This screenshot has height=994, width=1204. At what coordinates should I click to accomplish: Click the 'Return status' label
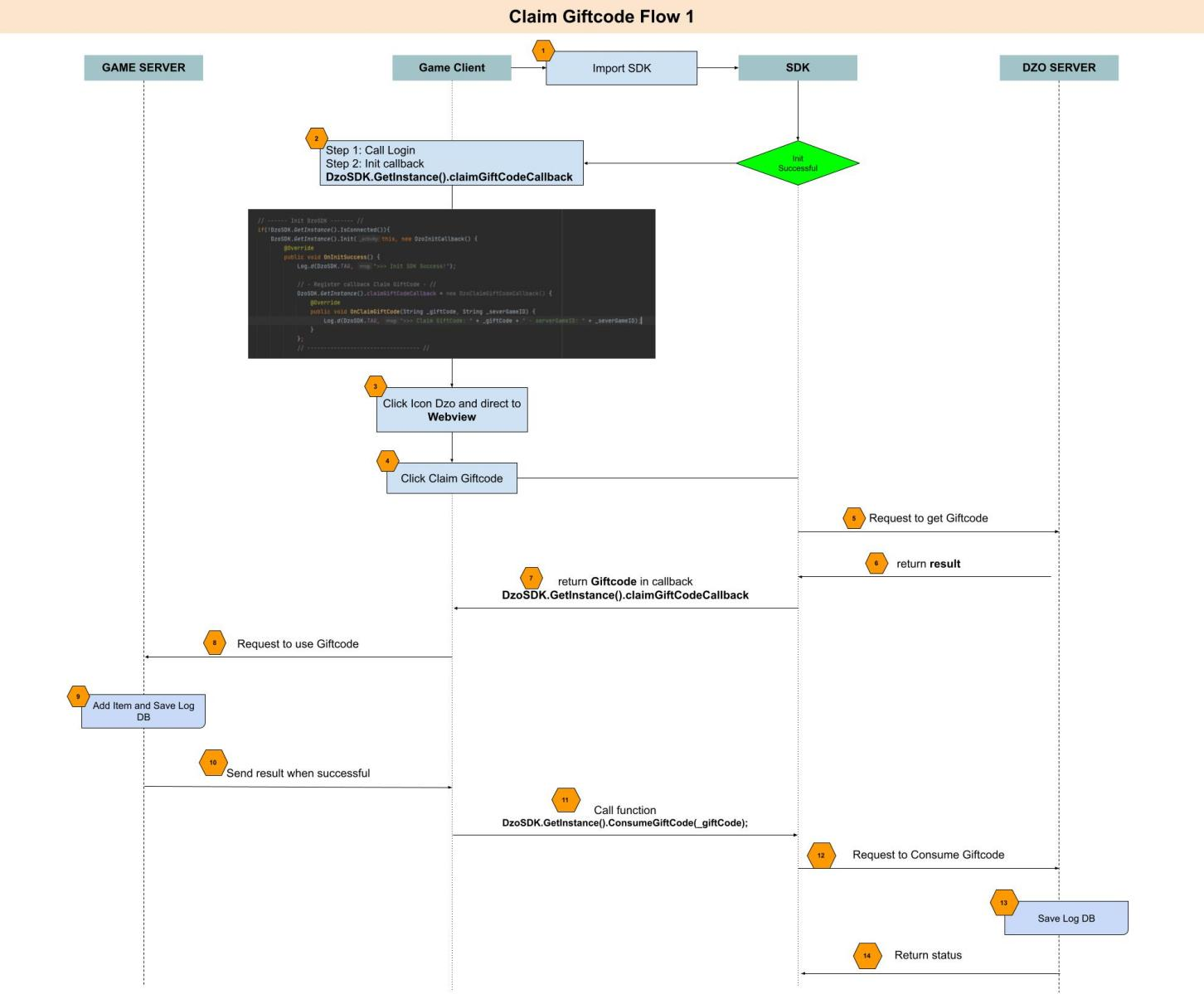(929, 955)
